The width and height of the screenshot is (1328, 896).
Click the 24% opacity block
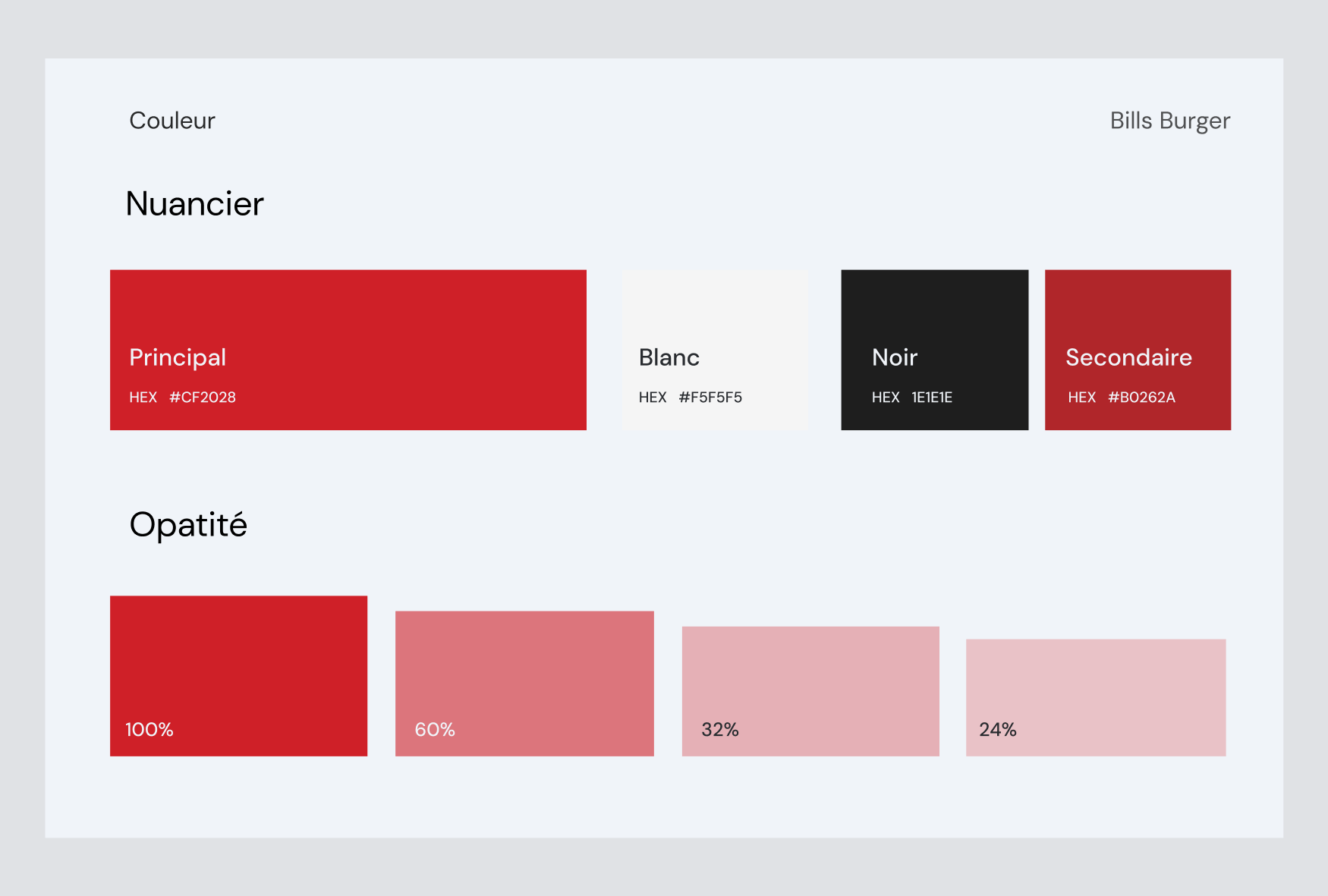click(1096, 698)
